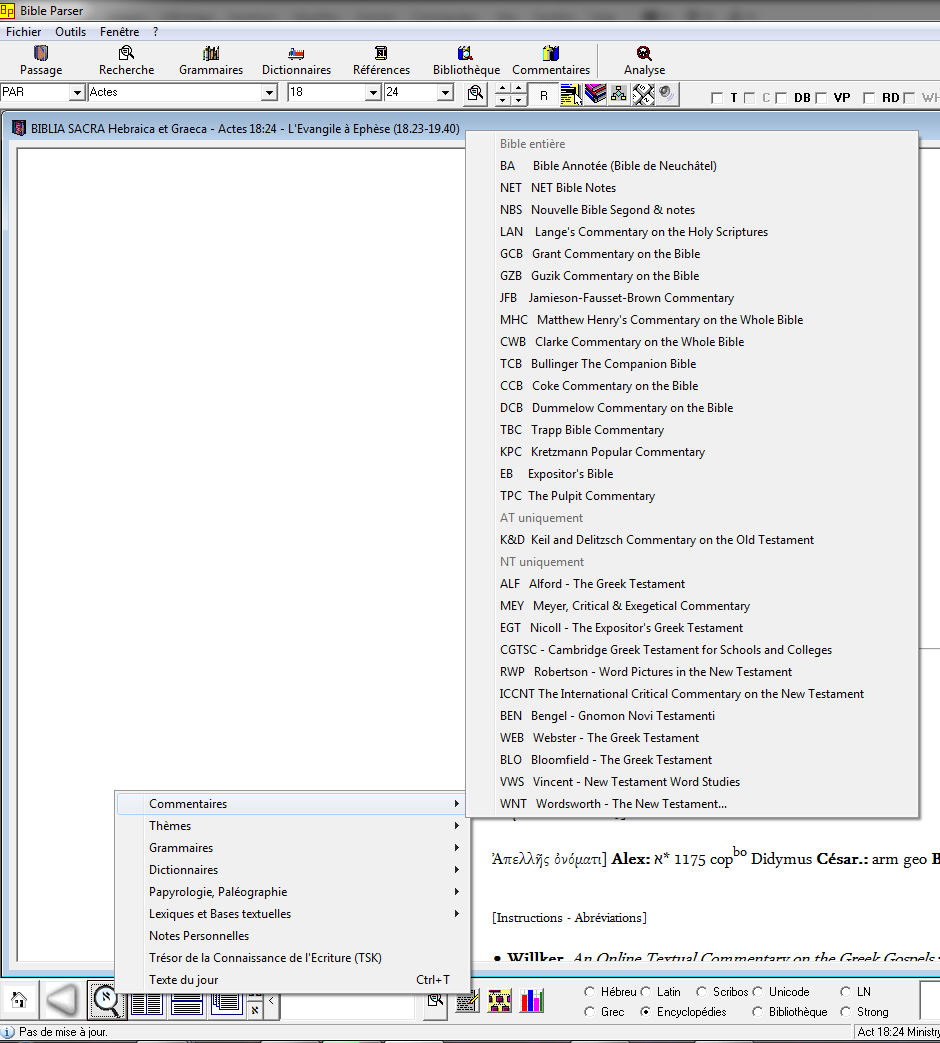
Task: Launch the Analyse tool
Action: 644,61
